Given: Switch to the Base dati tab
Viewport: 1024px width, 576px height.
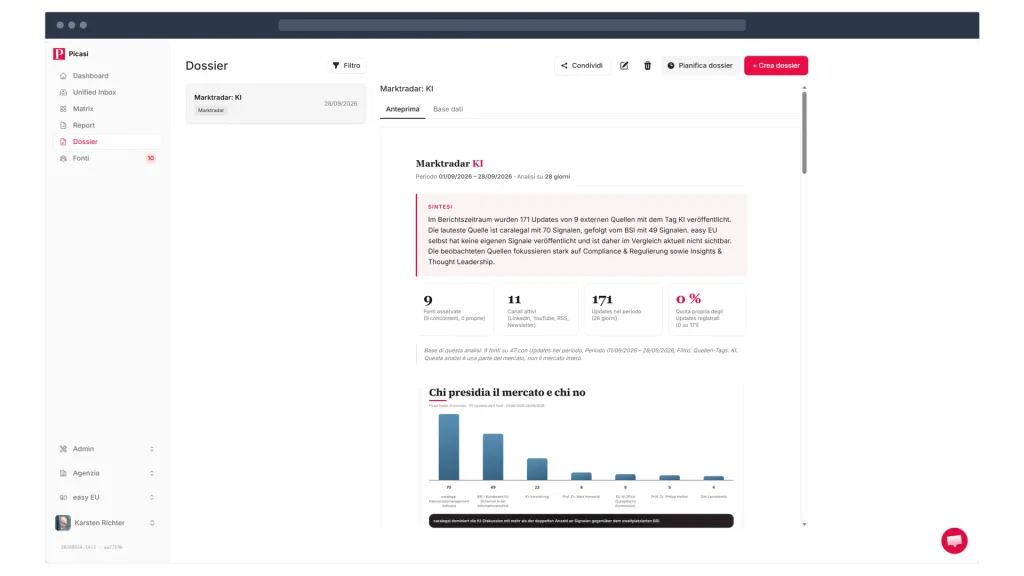Looking at the screenshot, I should click(447, 109).
